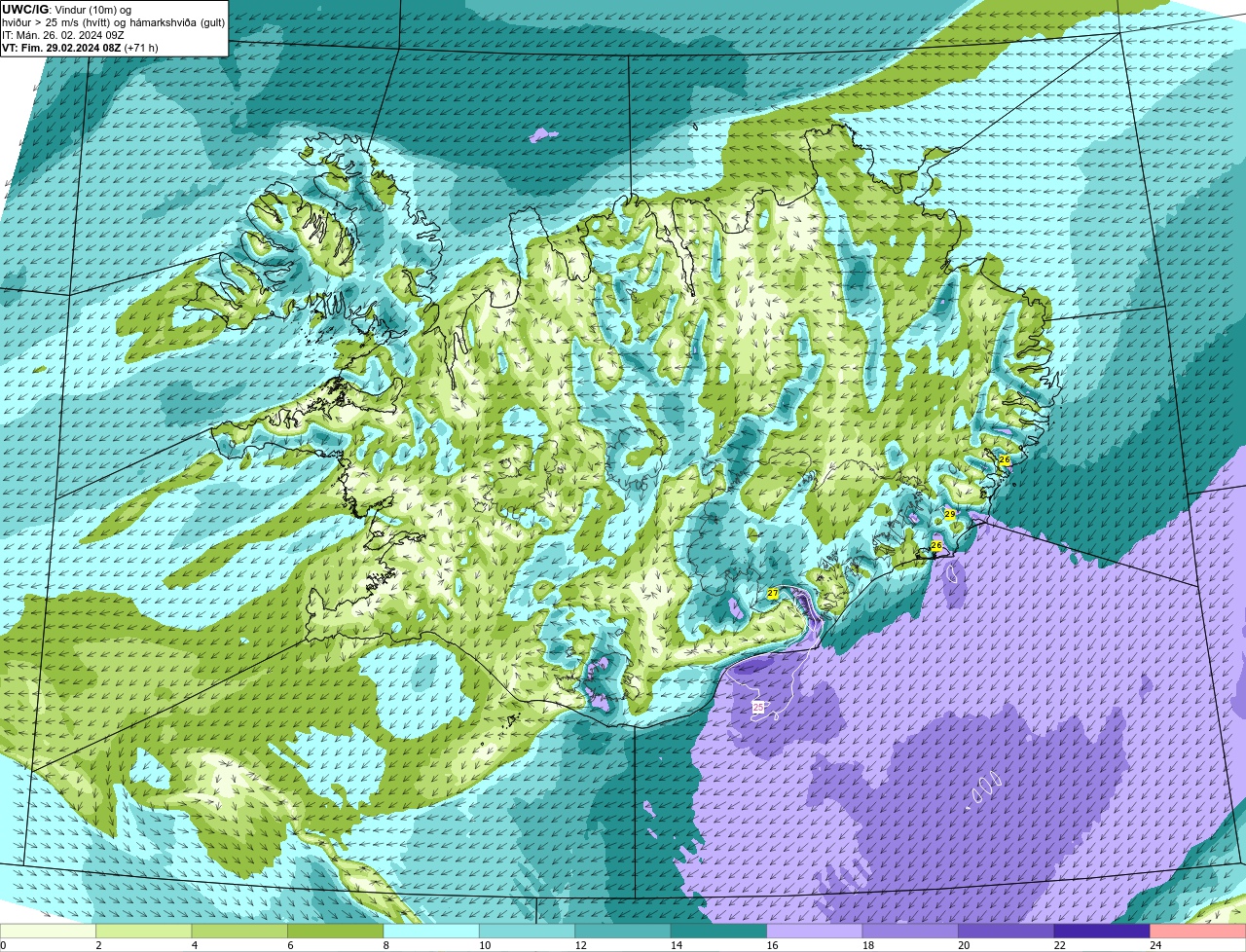This screenshot has height=952, width=1246.
Task: Select the 22–24 m/s deep indigo swatch
Action: (x=1102, y=932)
